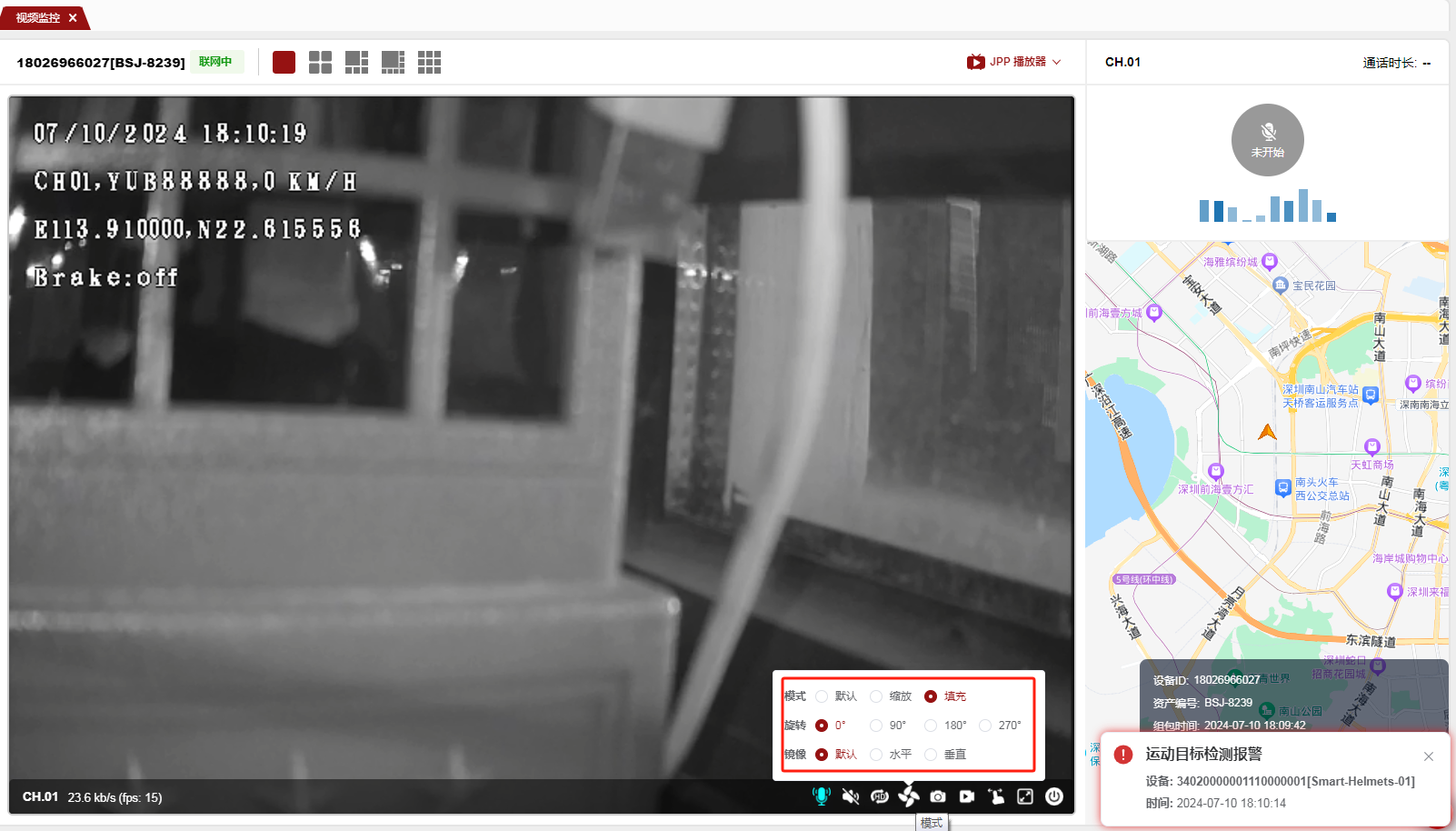This screenshot has width=1456, height=831.
Task: Select the nine-window grid layout
Action: (x=429, y=62)
